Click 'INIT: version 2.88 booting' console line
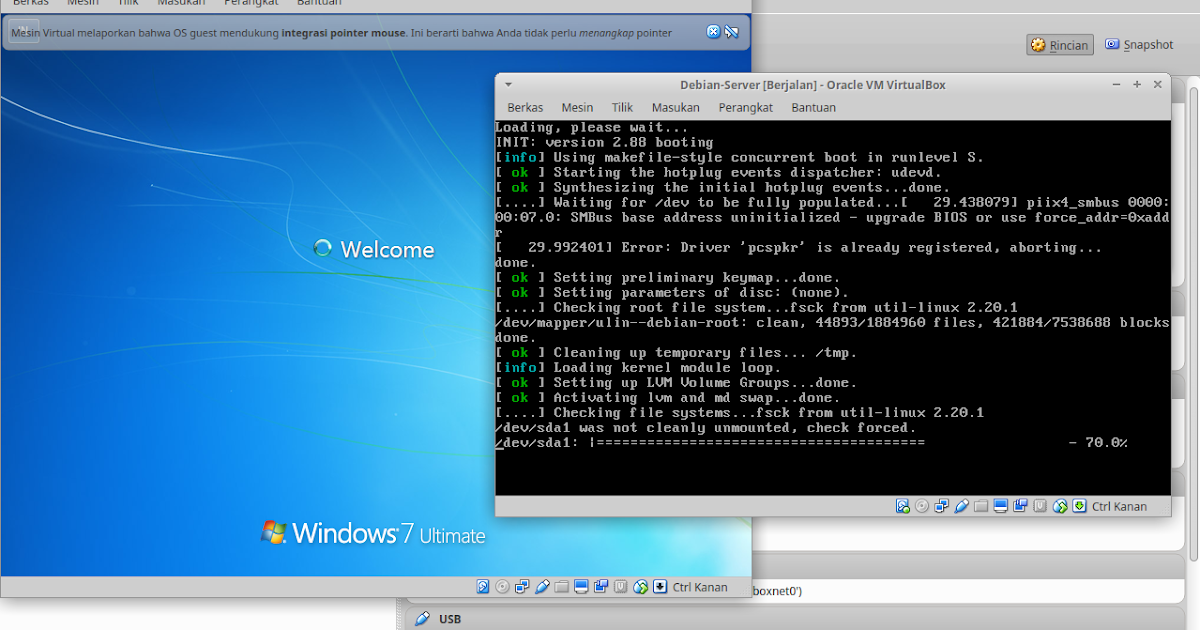The image size is (1200, 630). 604,142
